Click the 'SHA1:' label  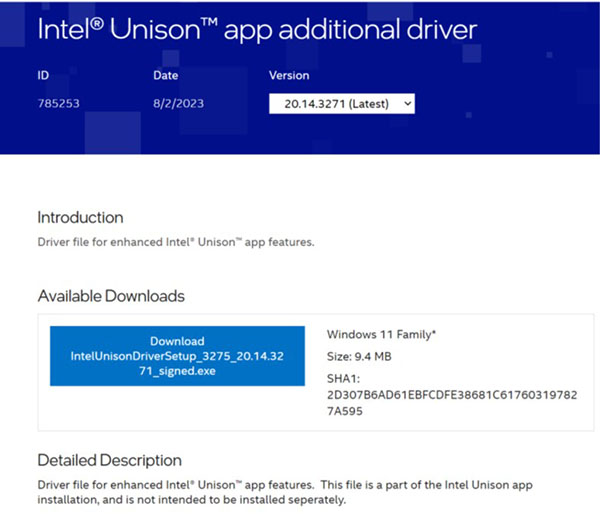343,379
